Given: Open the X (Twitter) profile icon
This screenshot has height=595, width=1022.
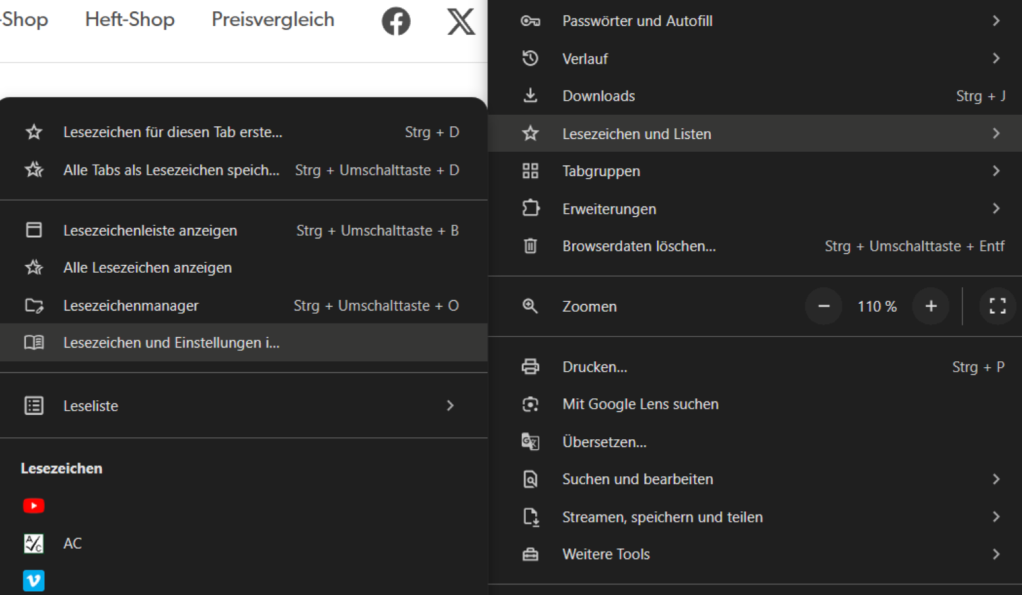Looking at the screenshot, I should click(x=460, y=21).
